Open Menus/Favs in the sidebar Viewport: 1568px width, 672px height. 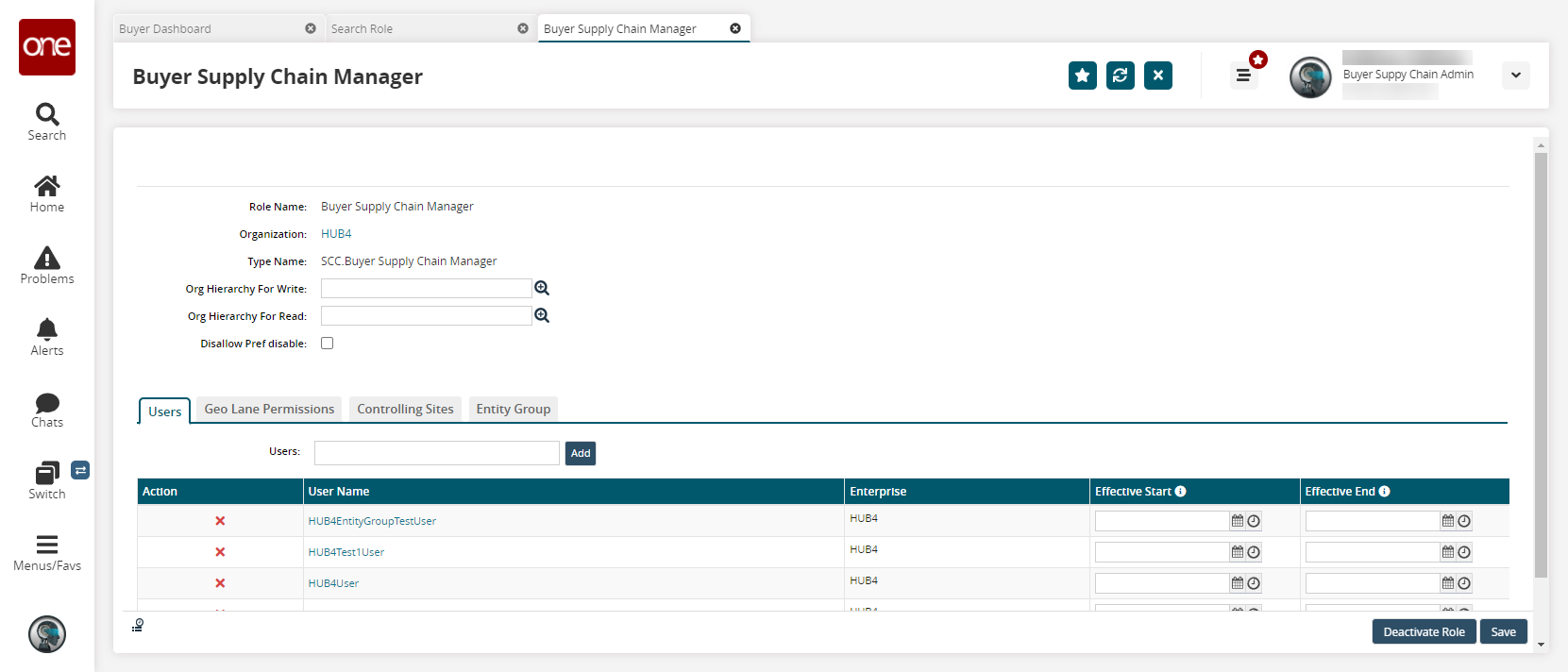[x=47, y=553]
